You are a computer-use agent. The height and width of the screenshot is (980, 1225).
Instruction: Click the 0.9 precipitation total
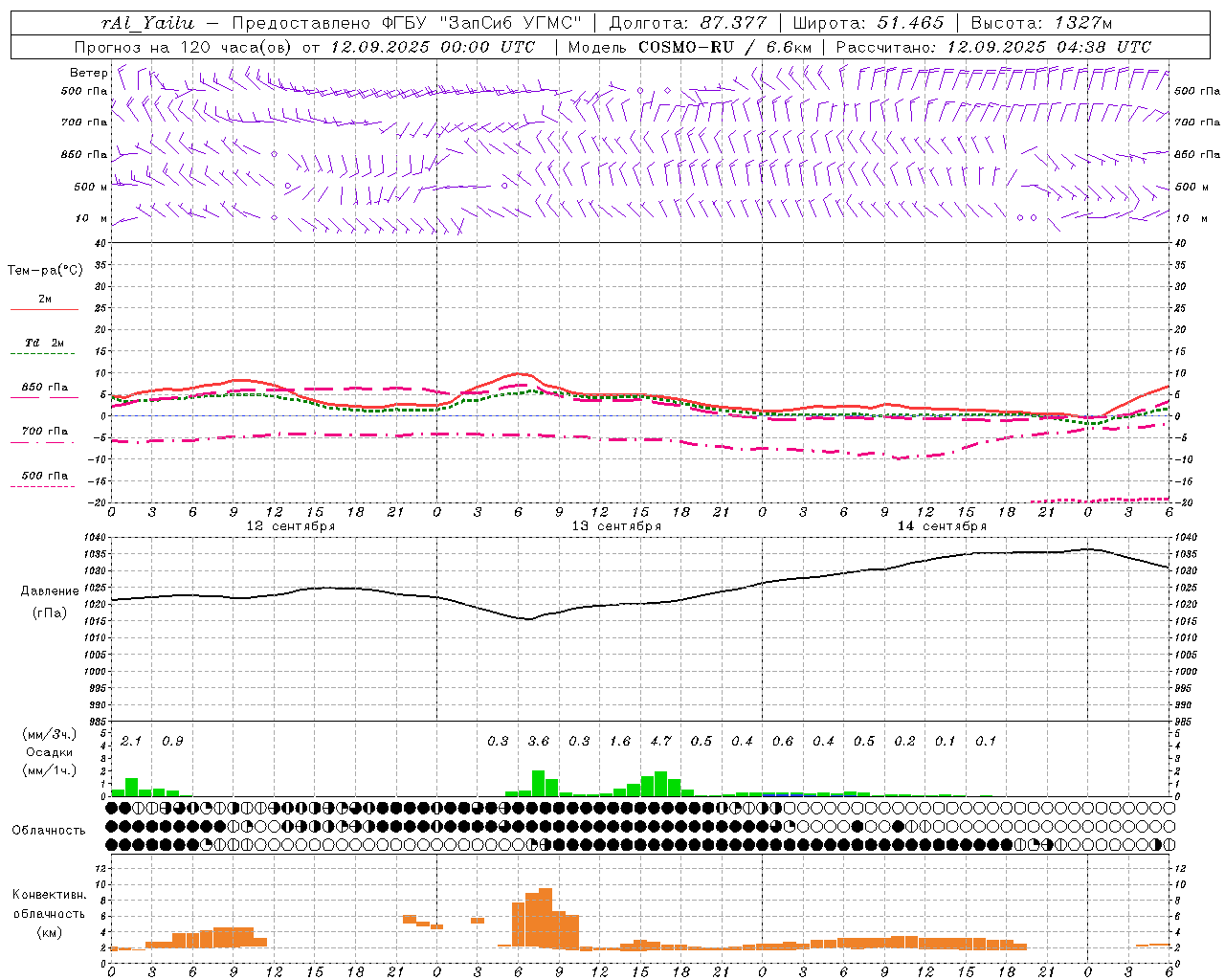[172, 741]
